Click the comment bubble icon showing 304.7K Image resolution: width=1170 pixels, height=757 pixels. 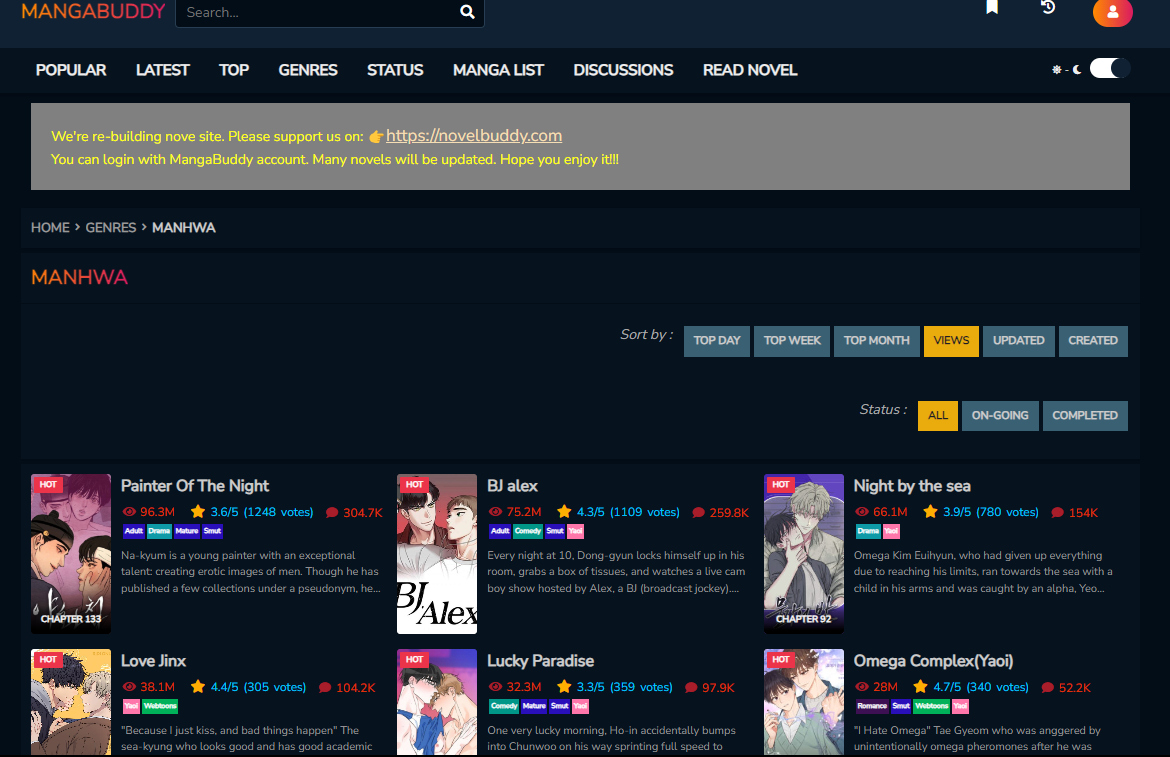[332, 512]
